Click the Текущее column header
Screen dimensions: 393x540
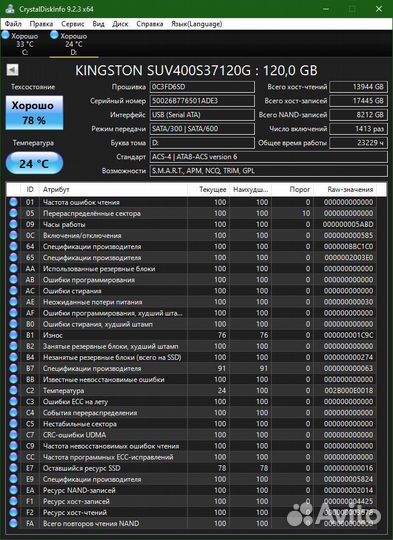tap(208, 189)
